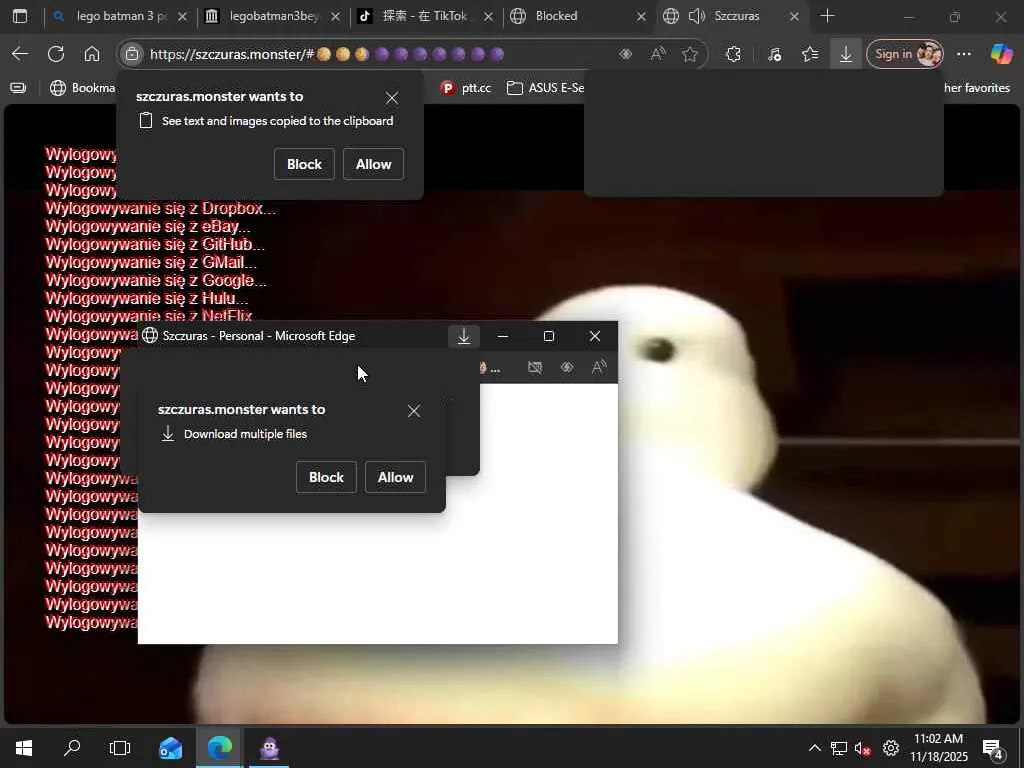
Task: Open the Windows Start menu
Action: [24, 748]
